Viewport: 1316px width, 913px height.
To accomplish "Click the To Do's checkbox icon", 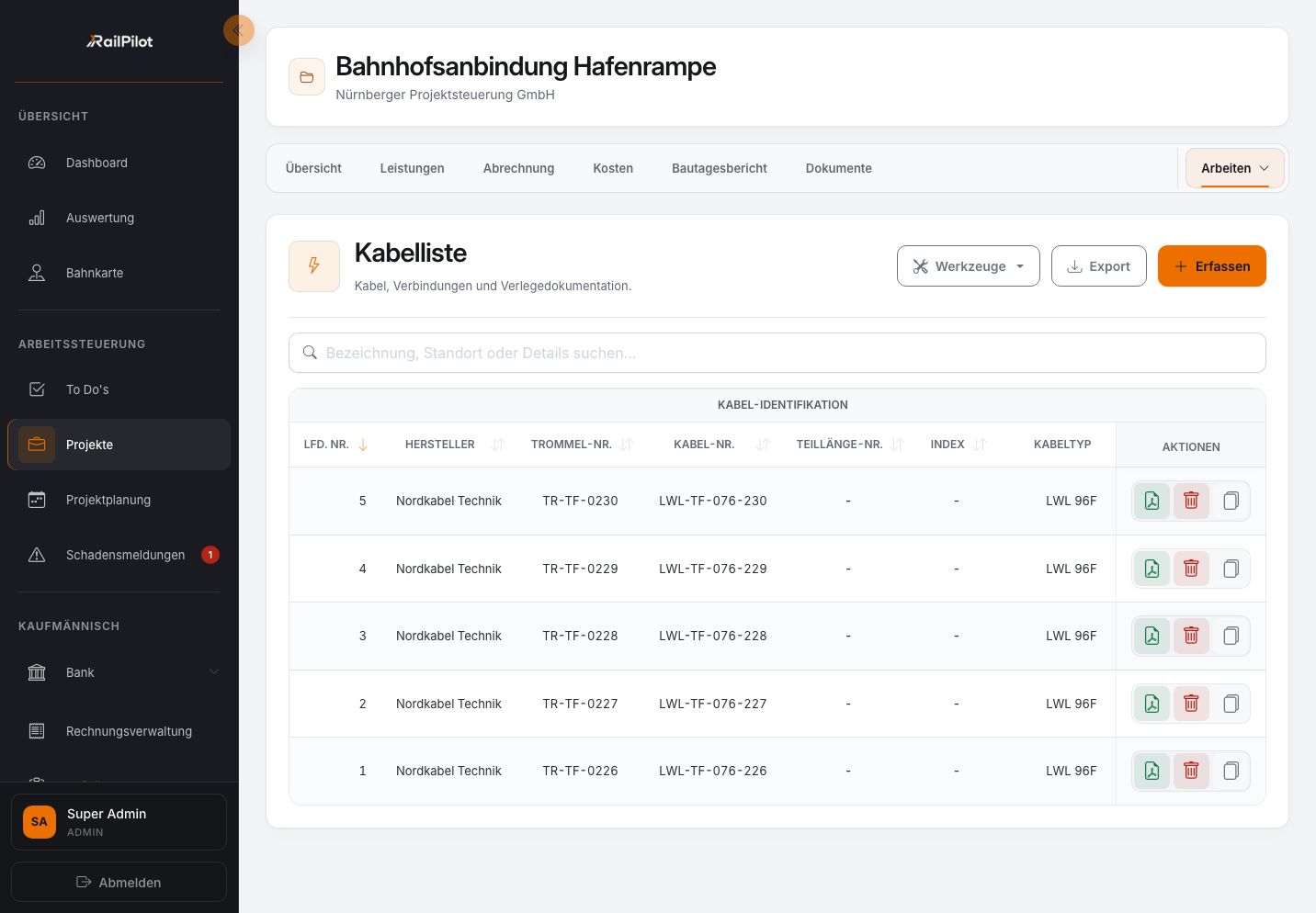I will 37,389.
